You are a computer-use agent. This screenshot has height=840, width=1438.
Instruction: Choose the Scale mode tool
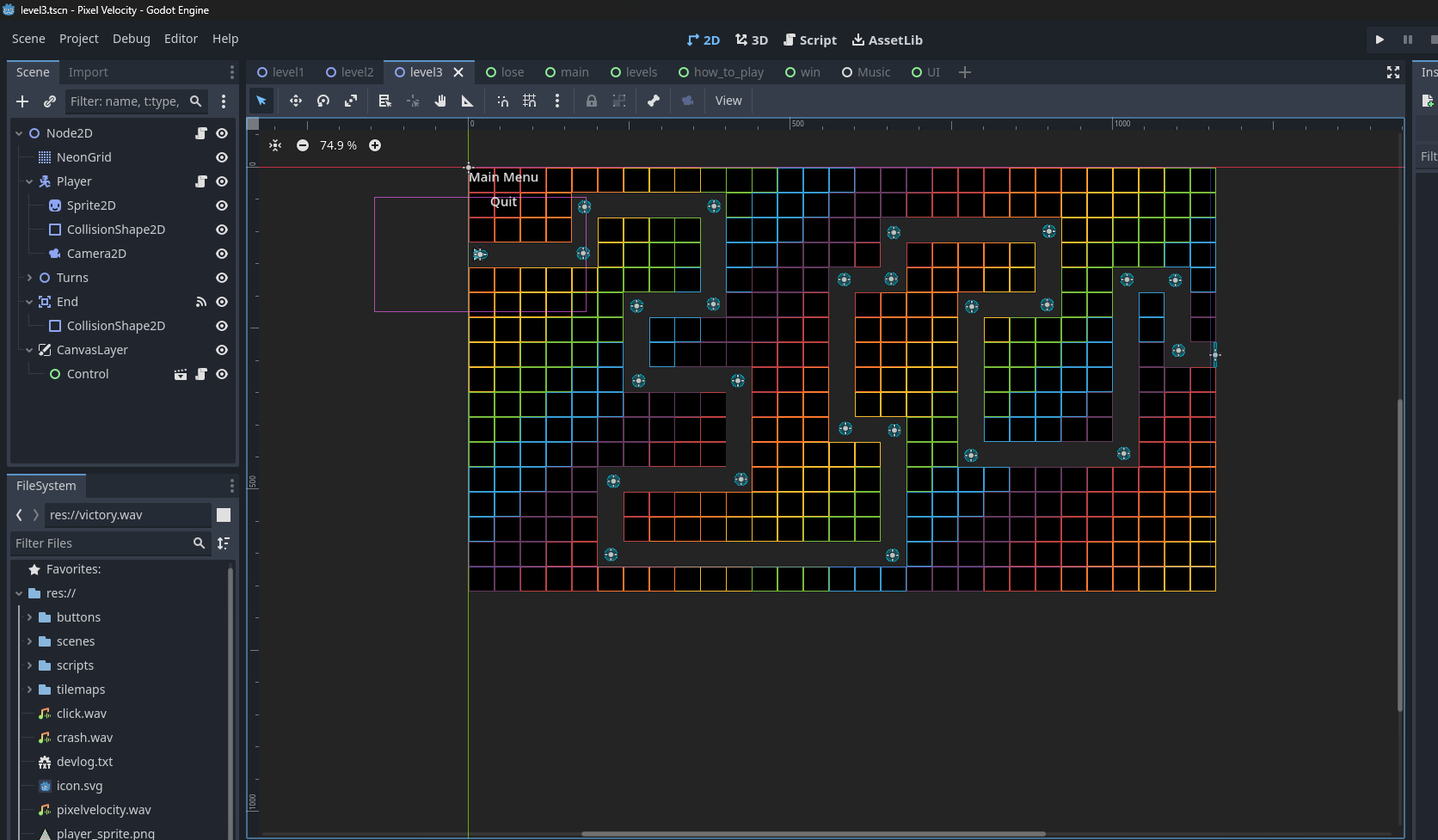tap(351, 101)
